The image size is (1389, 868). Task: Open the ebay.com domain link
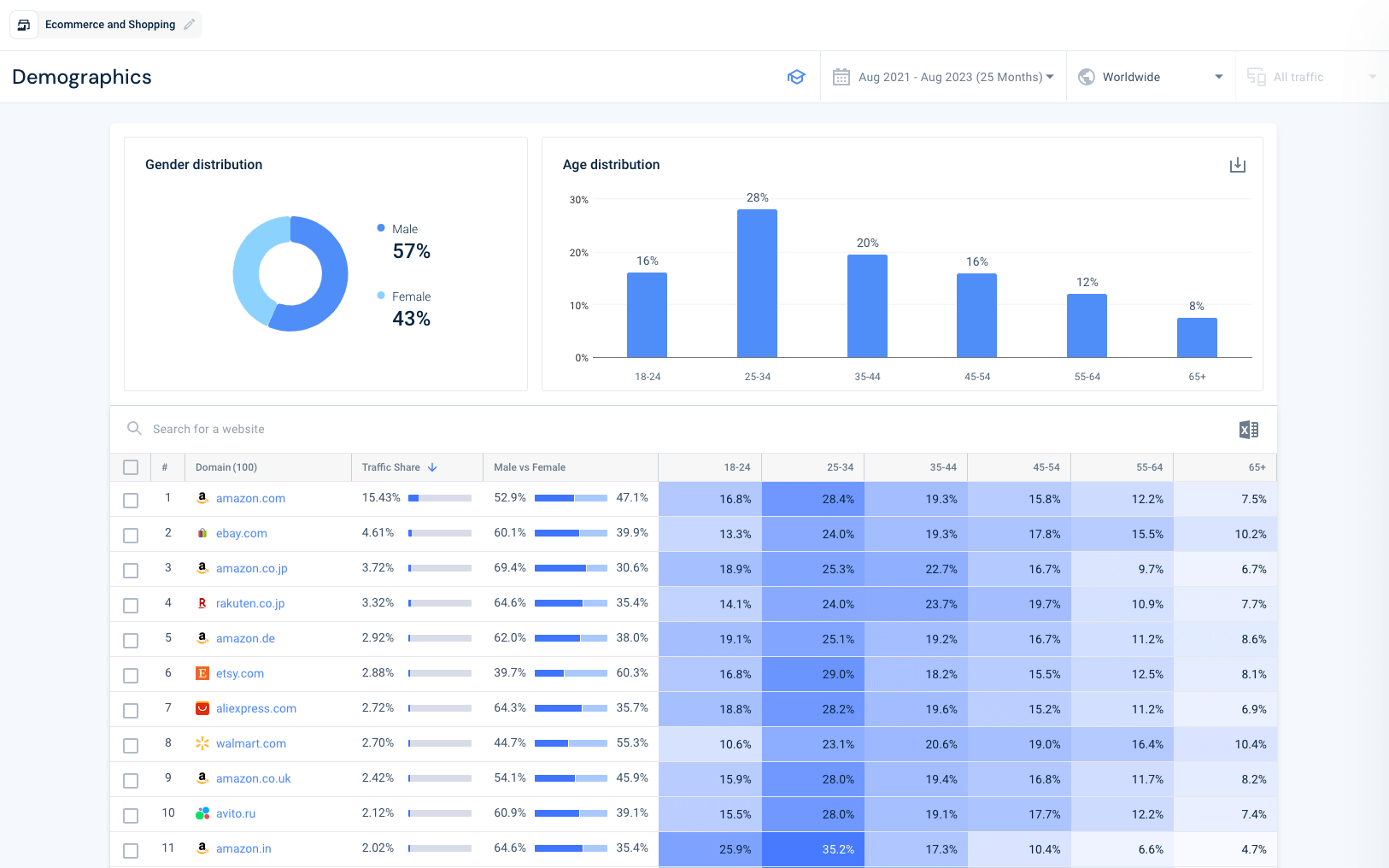tap(241, 533)
